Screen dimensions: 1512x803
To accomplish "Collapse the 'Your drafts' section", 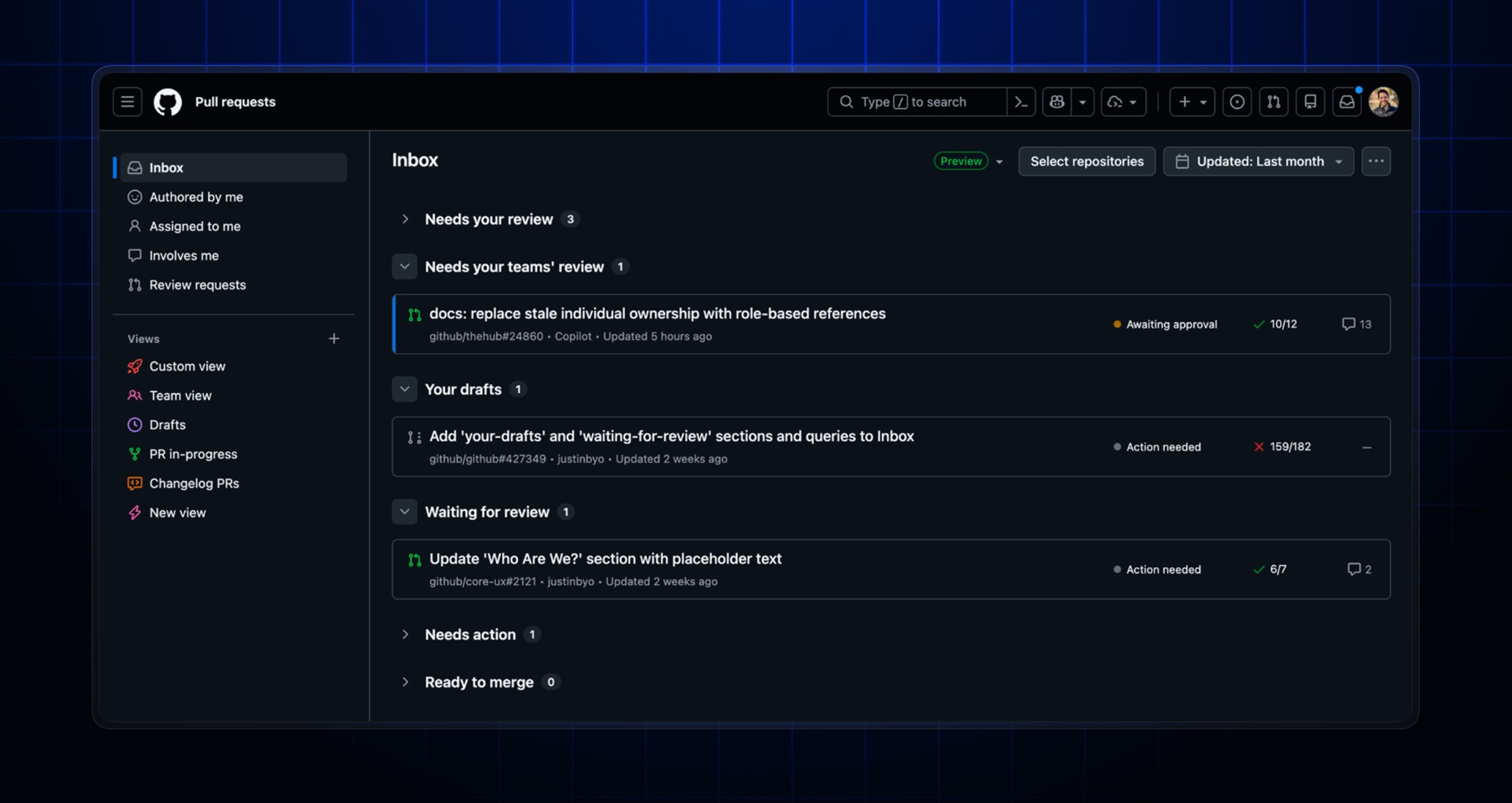I will click(x=404, y=389).
